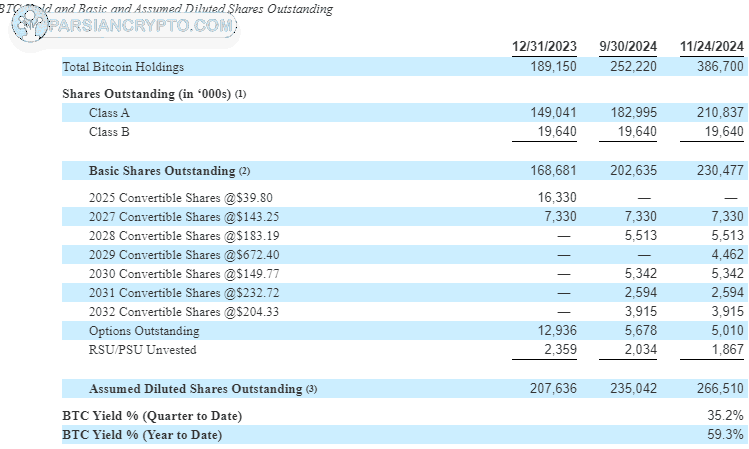
Task: Select the 9/30/2024 column header
Action: click(x=628, y=46)
